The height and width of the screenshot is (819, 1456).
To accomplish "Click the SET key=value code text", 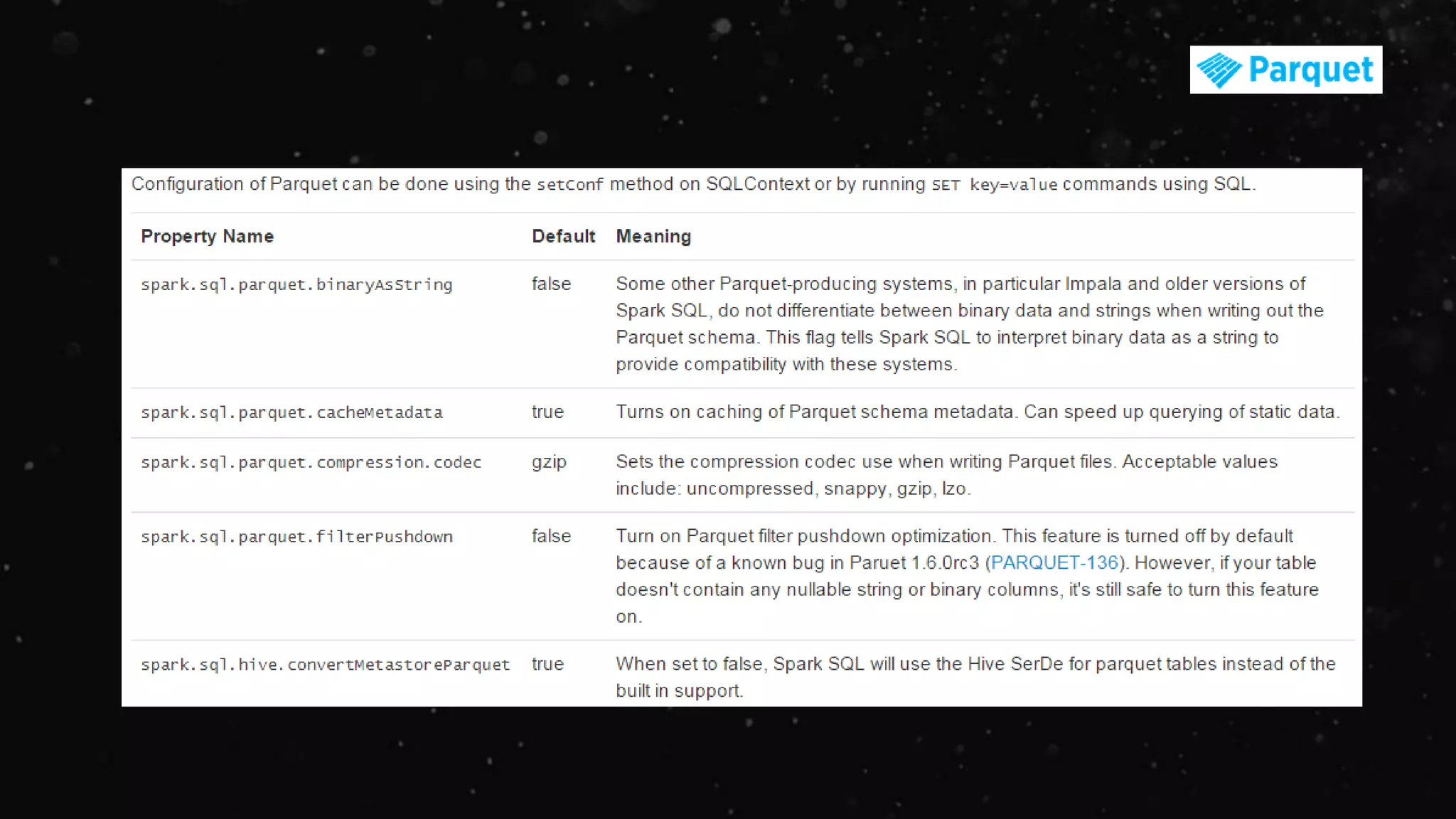I will coord(995,185).
